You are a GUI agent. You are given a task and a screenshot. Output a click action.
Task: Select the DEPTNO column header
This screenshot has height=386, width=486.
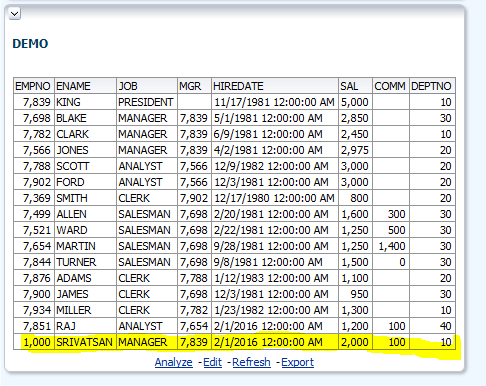pos(432,86)
